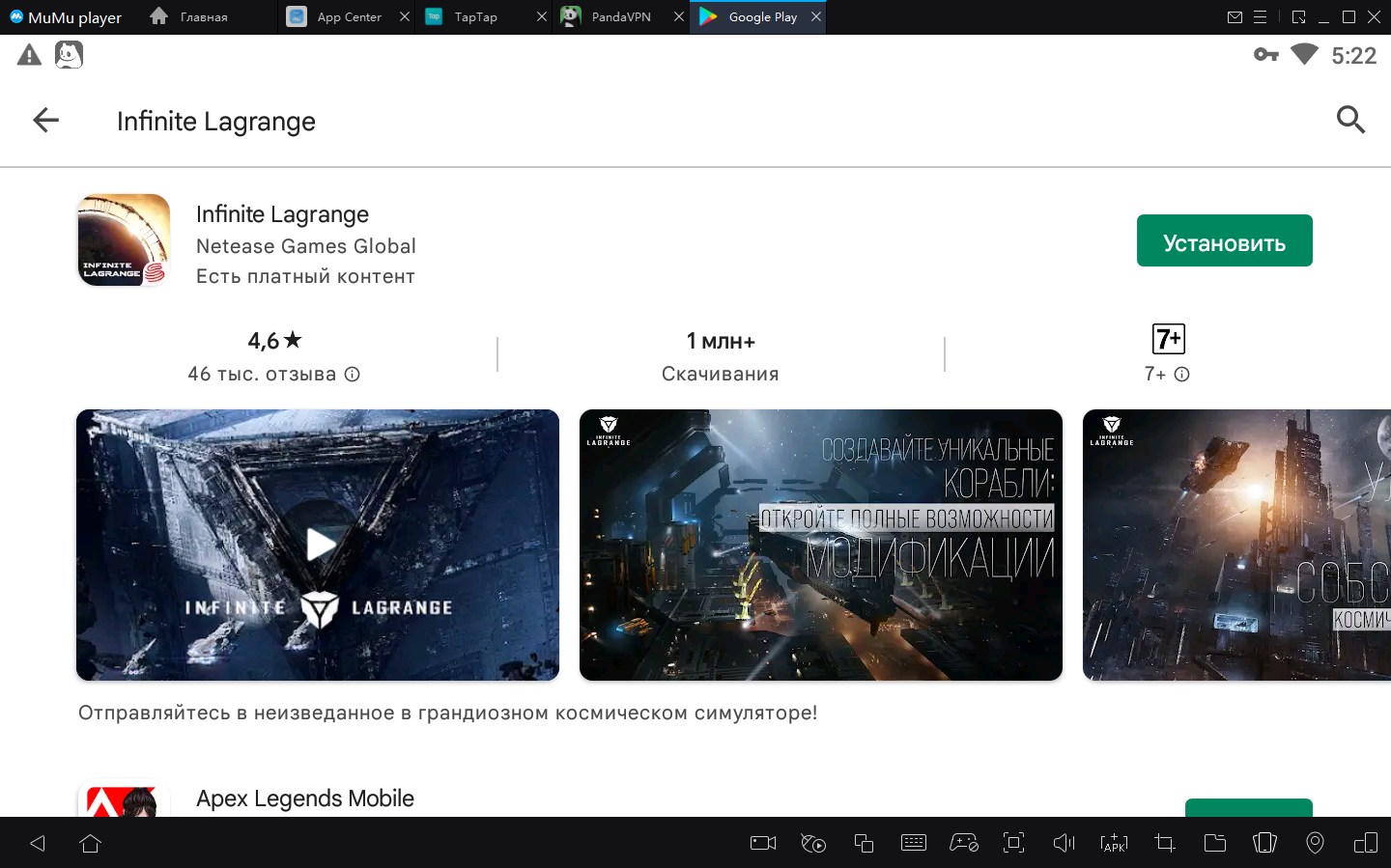Go back using the arrow next to Infinite Lagrange
The height and width of the screenshot is (868, 1391).
[x=46, y=121]
